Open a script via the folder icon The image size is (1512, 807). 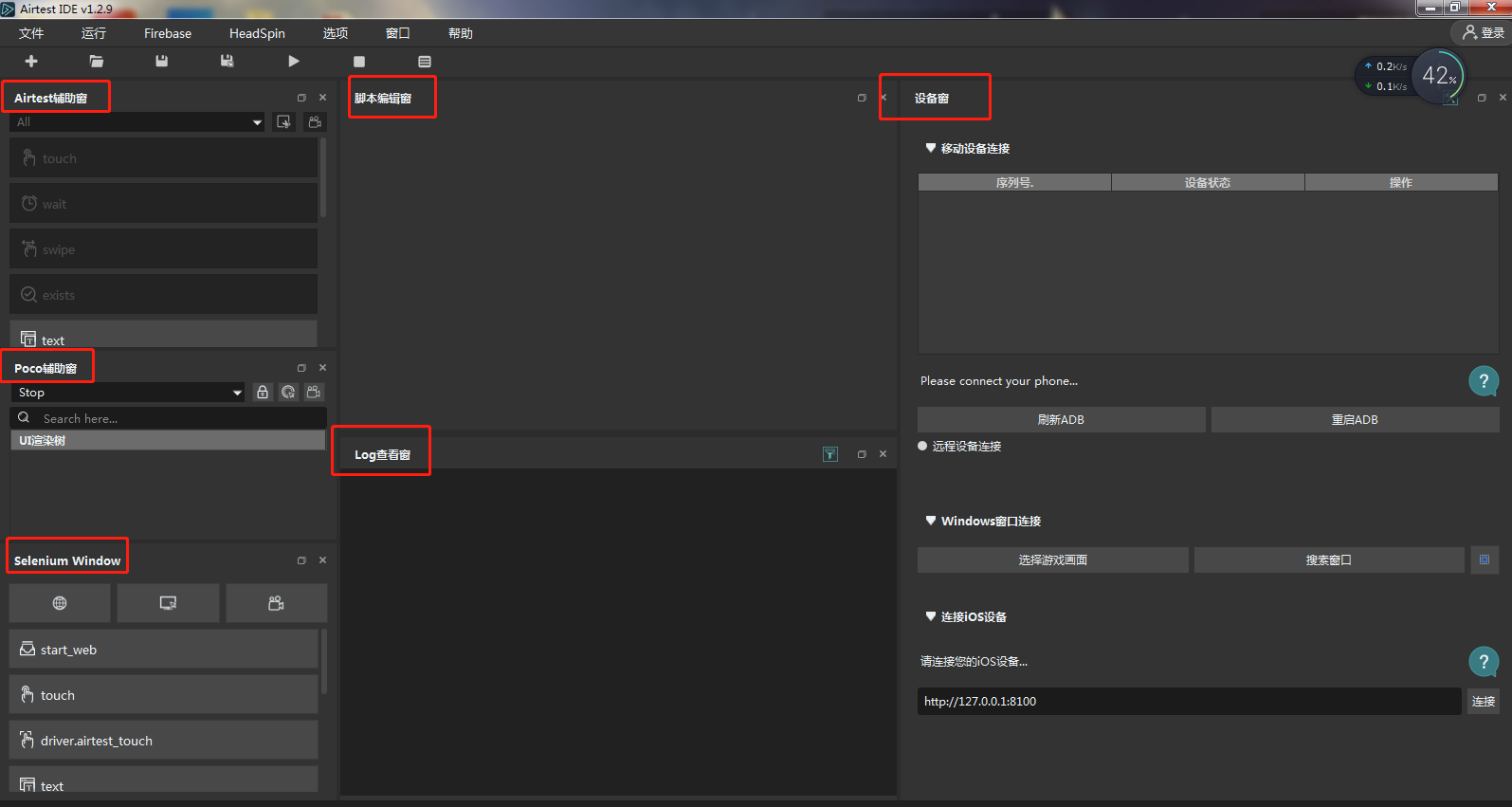coord(96,61)
